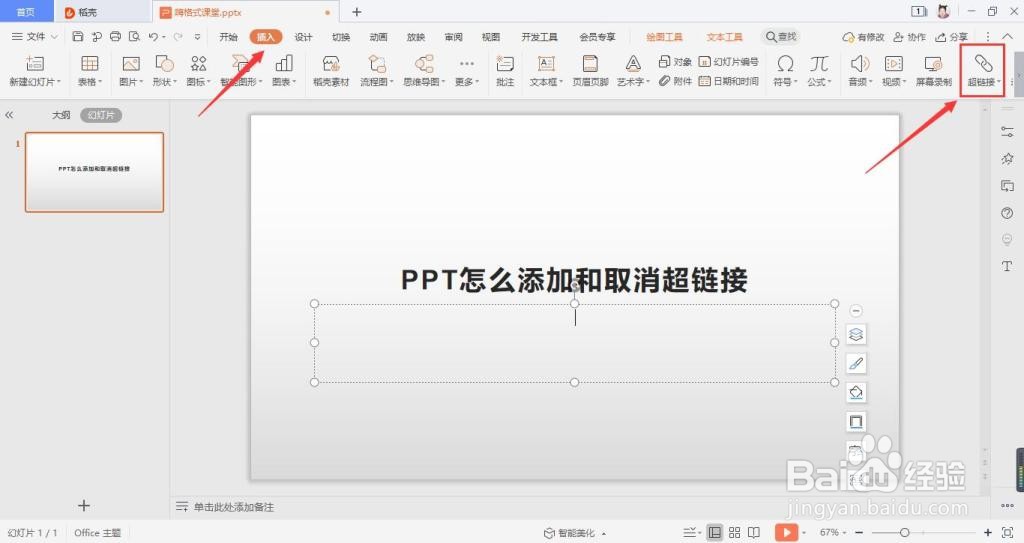
Task: Click the 文本框 text box icon
Action: (x=546, y=63)
